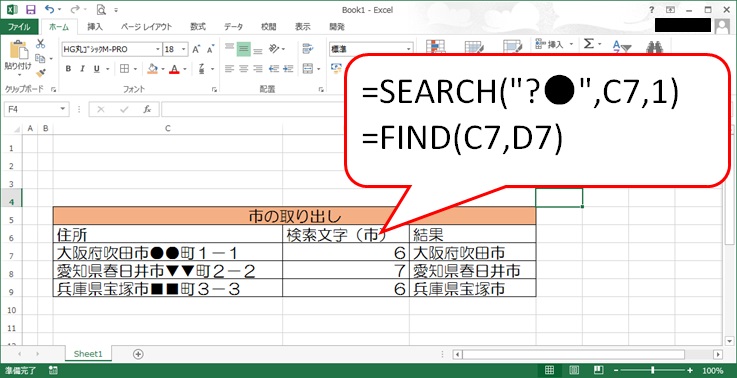
Task: Click the Insert Function fx button
Action: coord(147,109)
